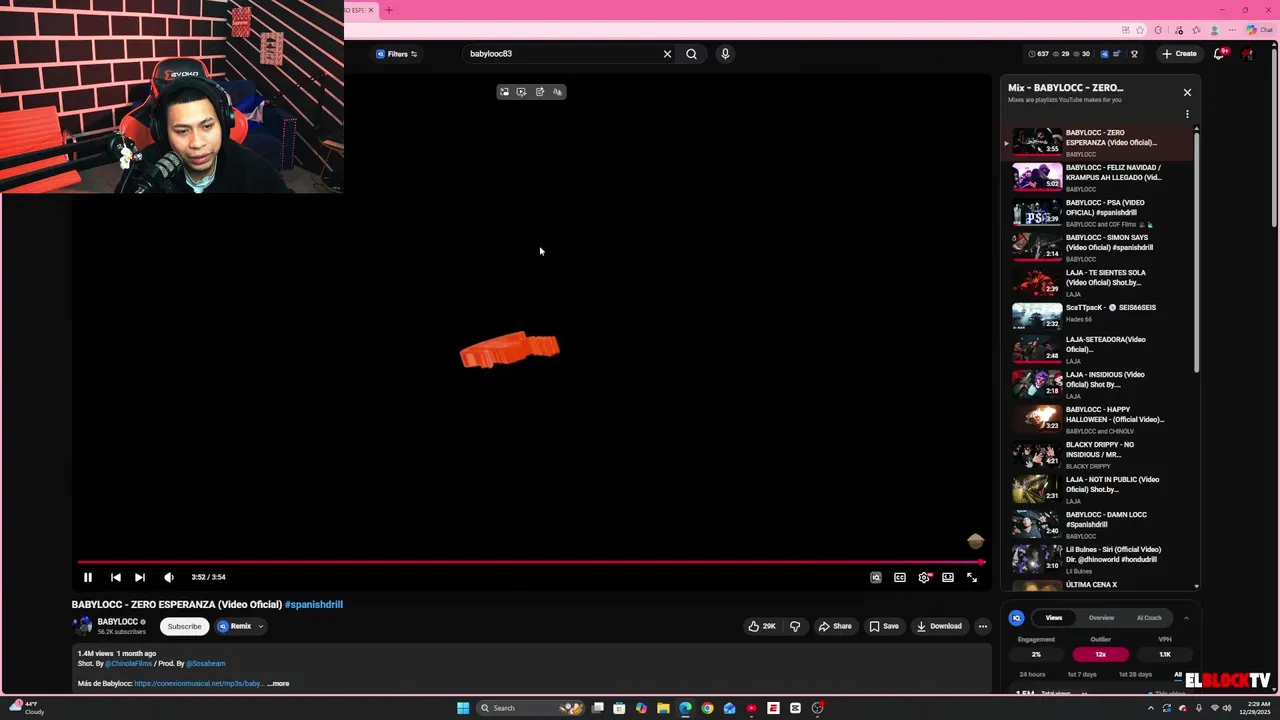Clear the search text with X

pyautogui.click(x=667, y=54)
